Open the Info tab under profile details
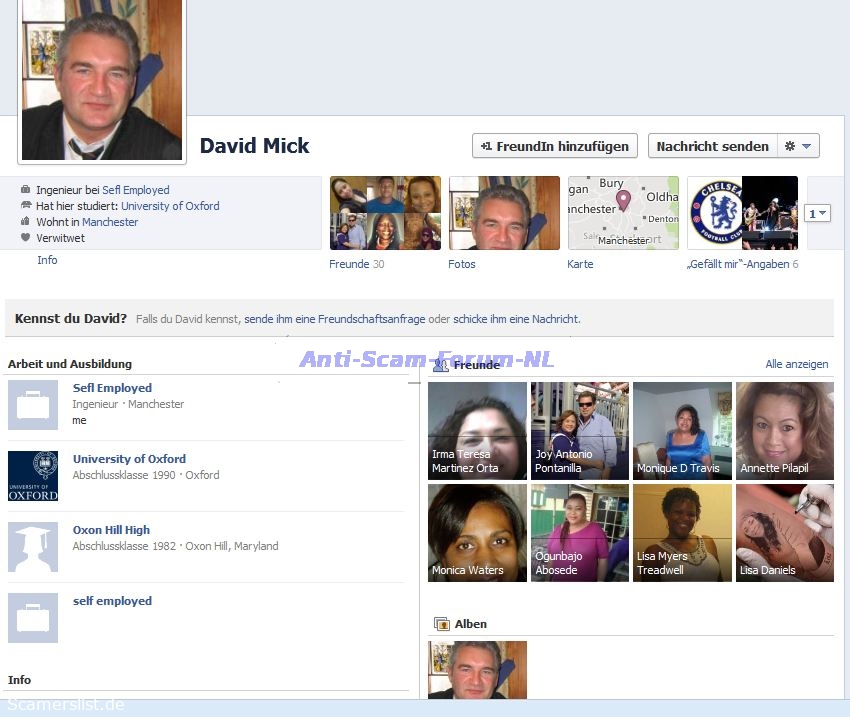The image size is (850, 717). coord(47,260)
